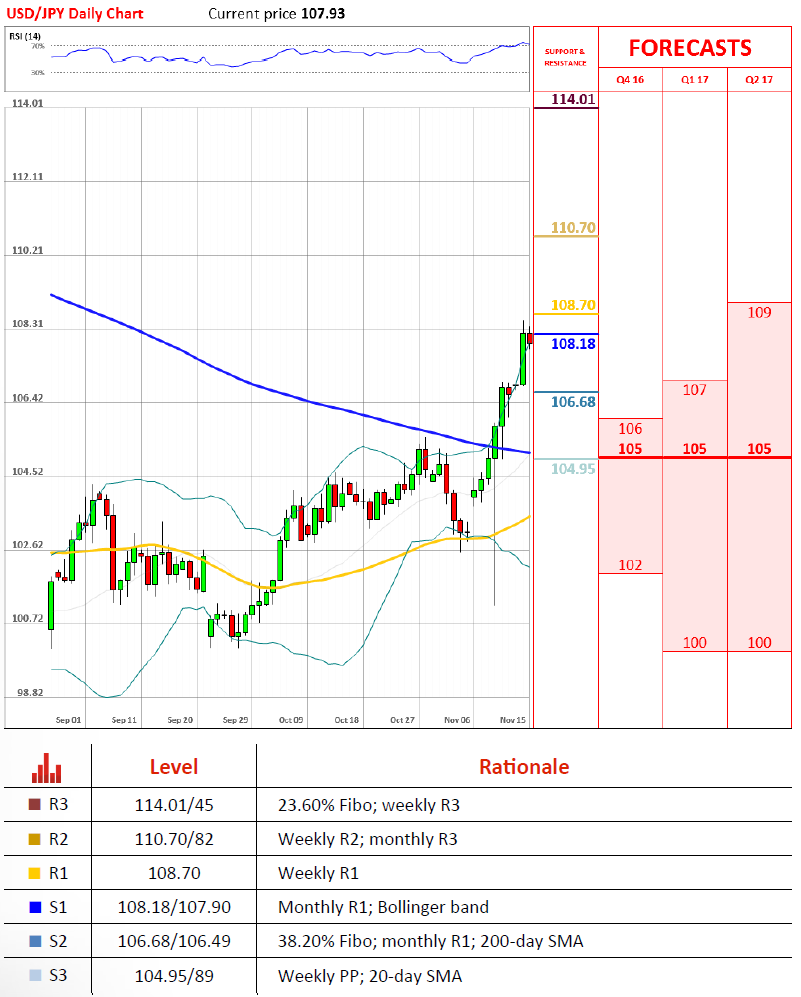Image resolution: width=801 pixels, height=997 pixels.
Task: Click the 110.21 price axis label
Action: pyautogui.click(x=27, y=251)
